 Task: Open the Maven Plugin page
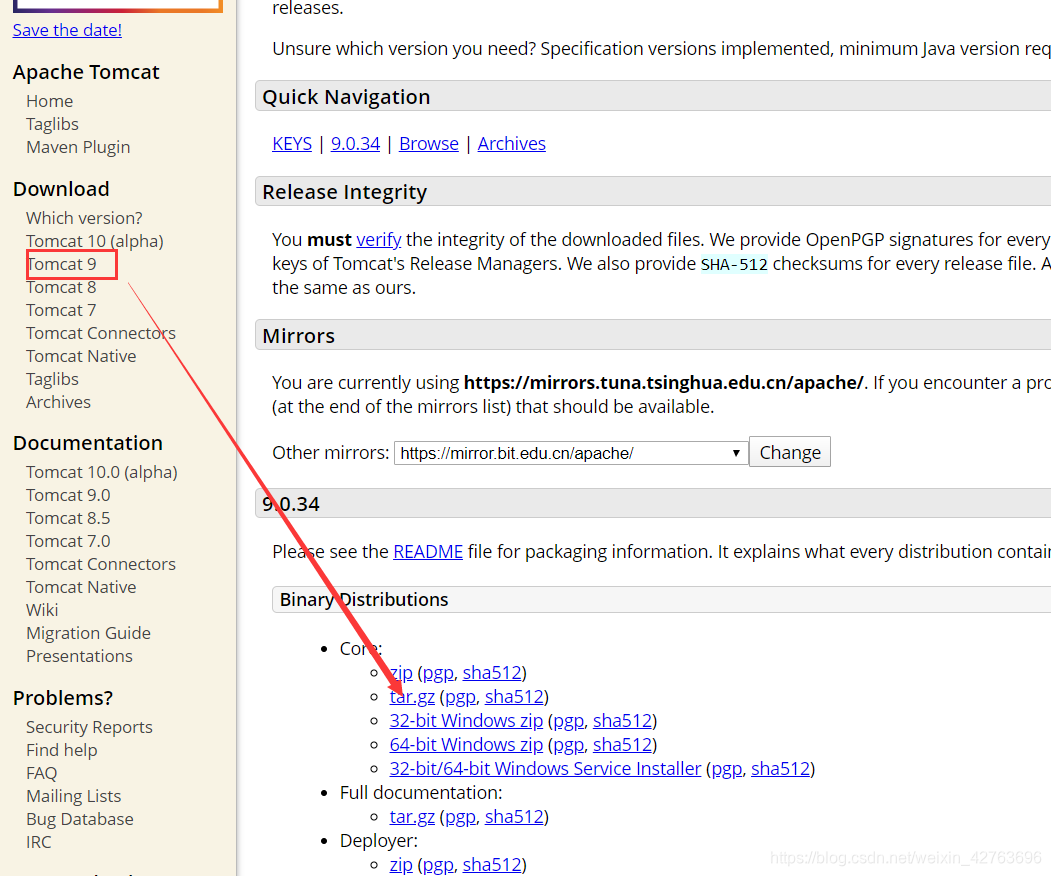coord(78,147)
